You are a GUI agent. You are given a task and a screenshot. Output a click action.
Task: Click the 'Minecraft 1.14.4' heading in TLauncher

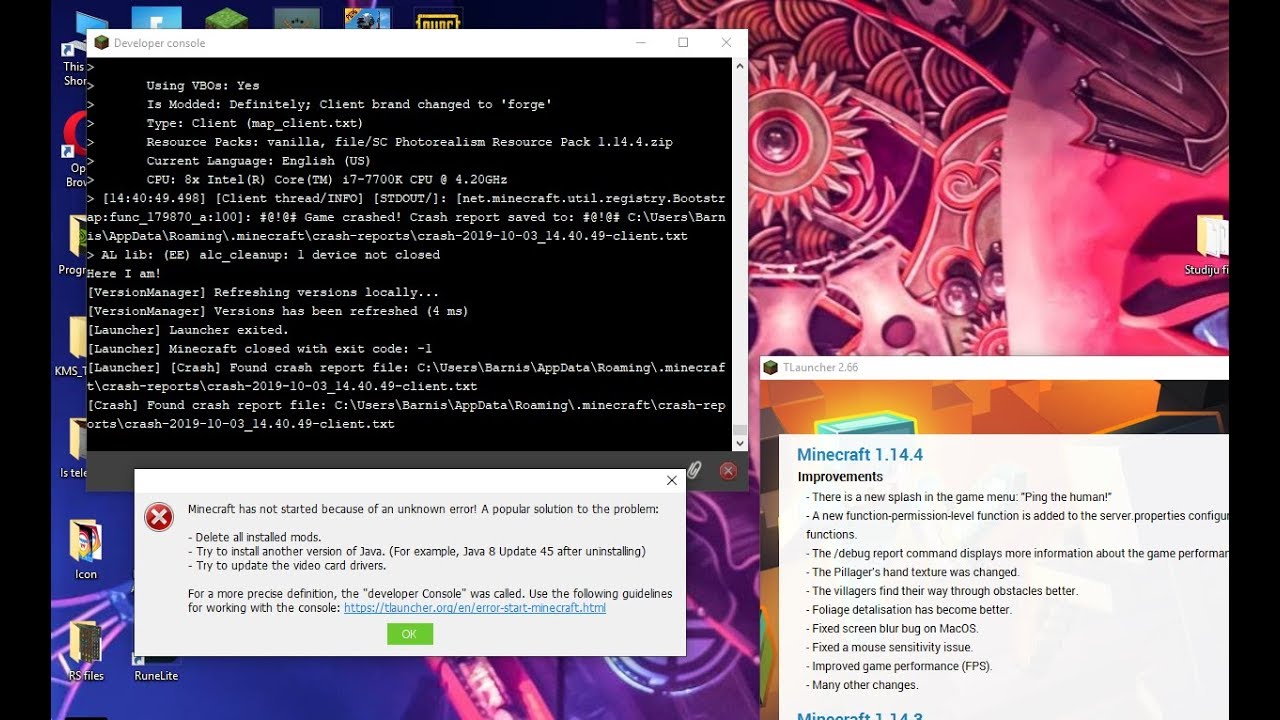pos(860,455)
